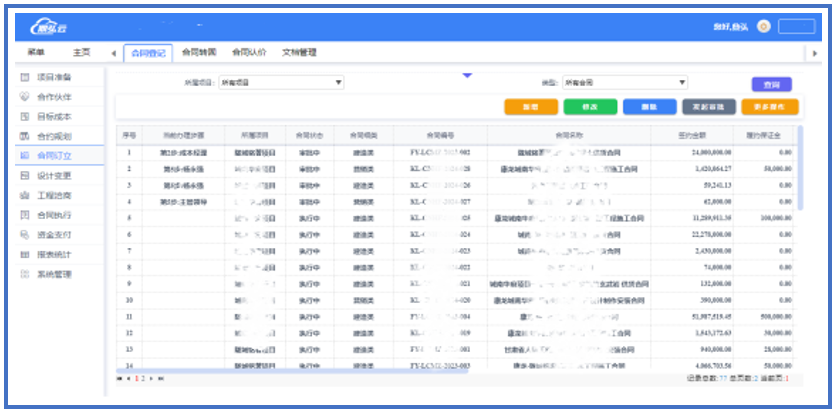This screenshot has height=414, width=837.
Task: Click the 项目准备 sidebar icon
Action: point(25,77)
